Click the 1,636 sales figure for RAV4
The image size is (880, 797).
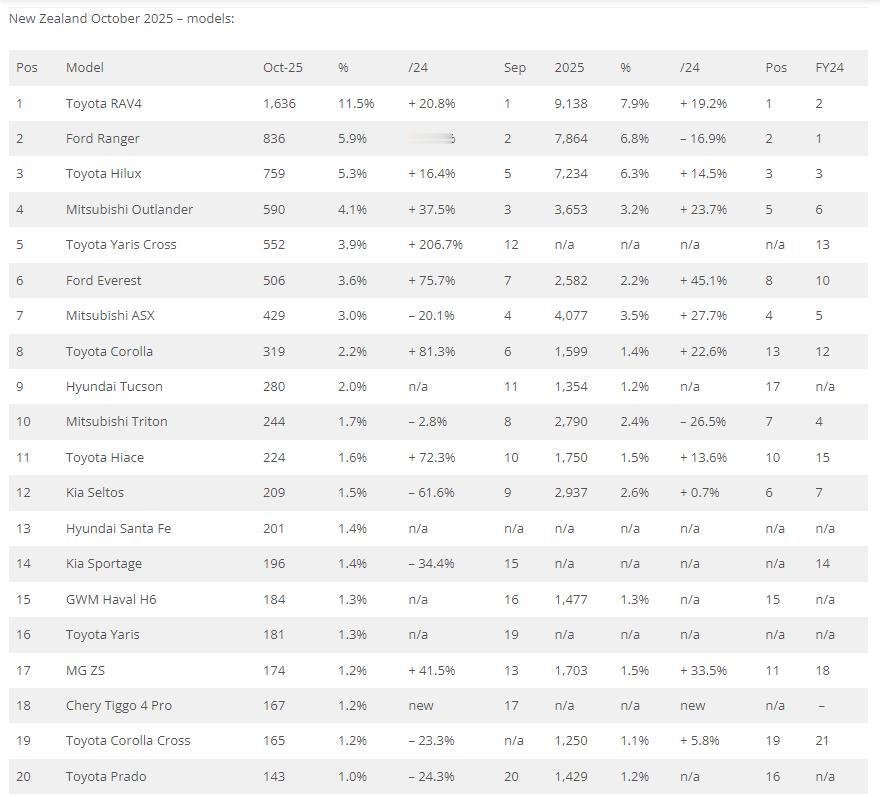pos(280,103)
